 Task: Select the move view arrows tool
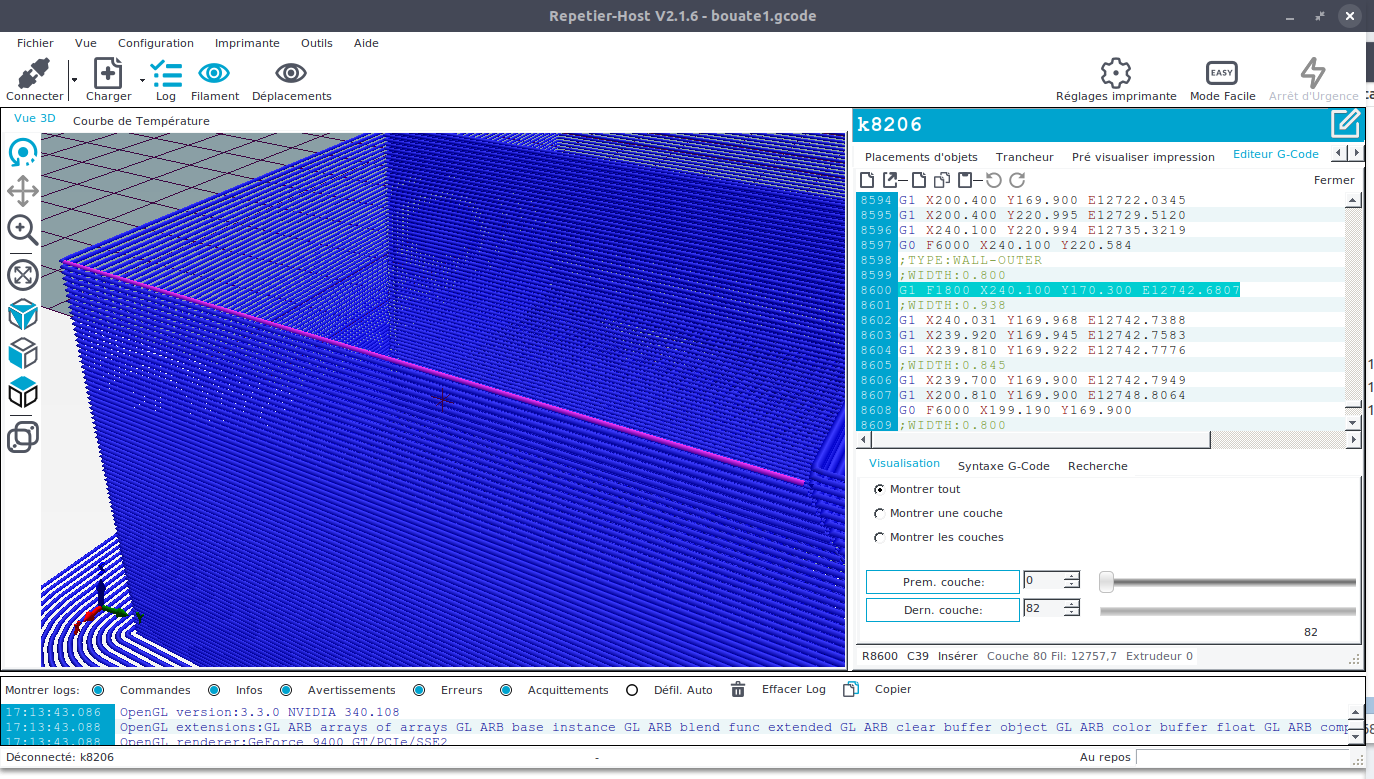23,192
